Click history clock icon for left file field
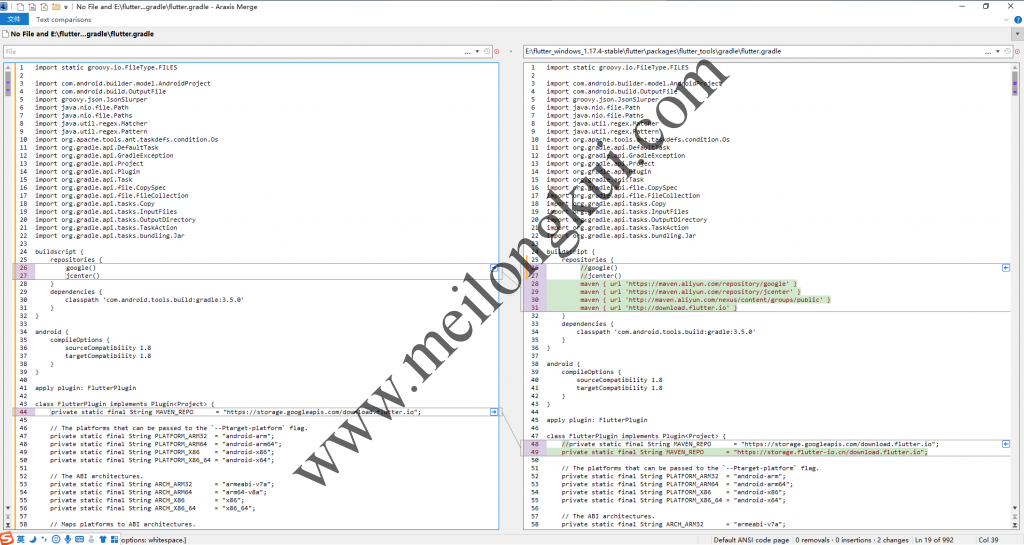 pos(487,51)
